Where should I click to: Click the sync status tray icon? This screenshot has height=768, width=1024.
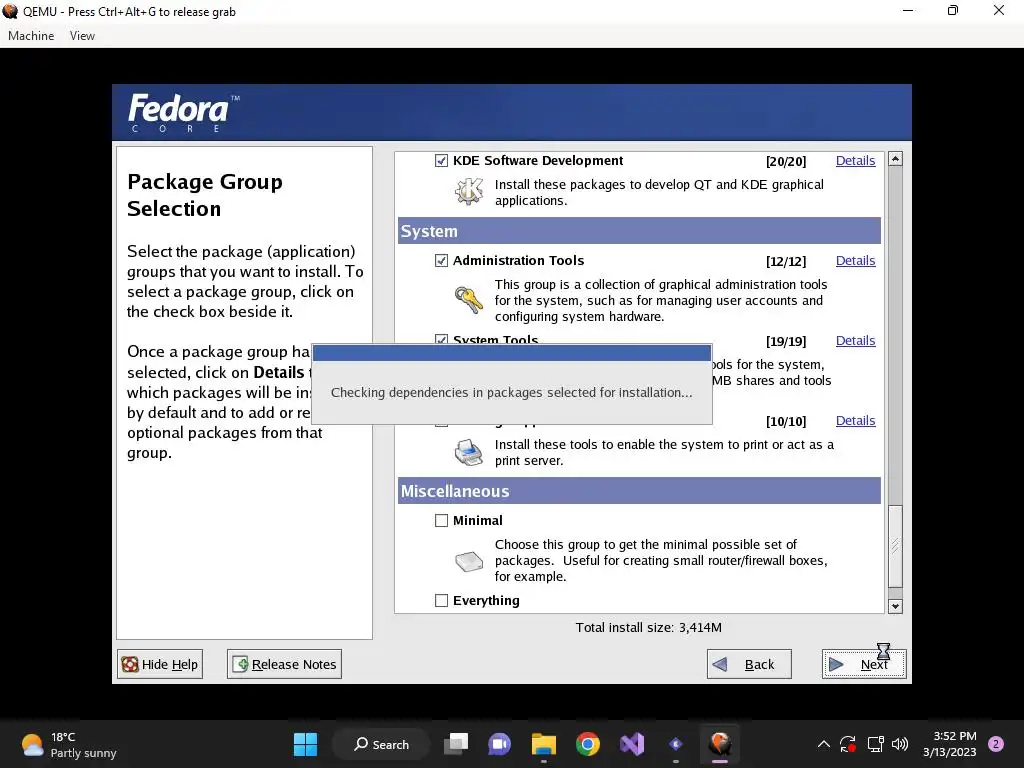tap(848, 744)
